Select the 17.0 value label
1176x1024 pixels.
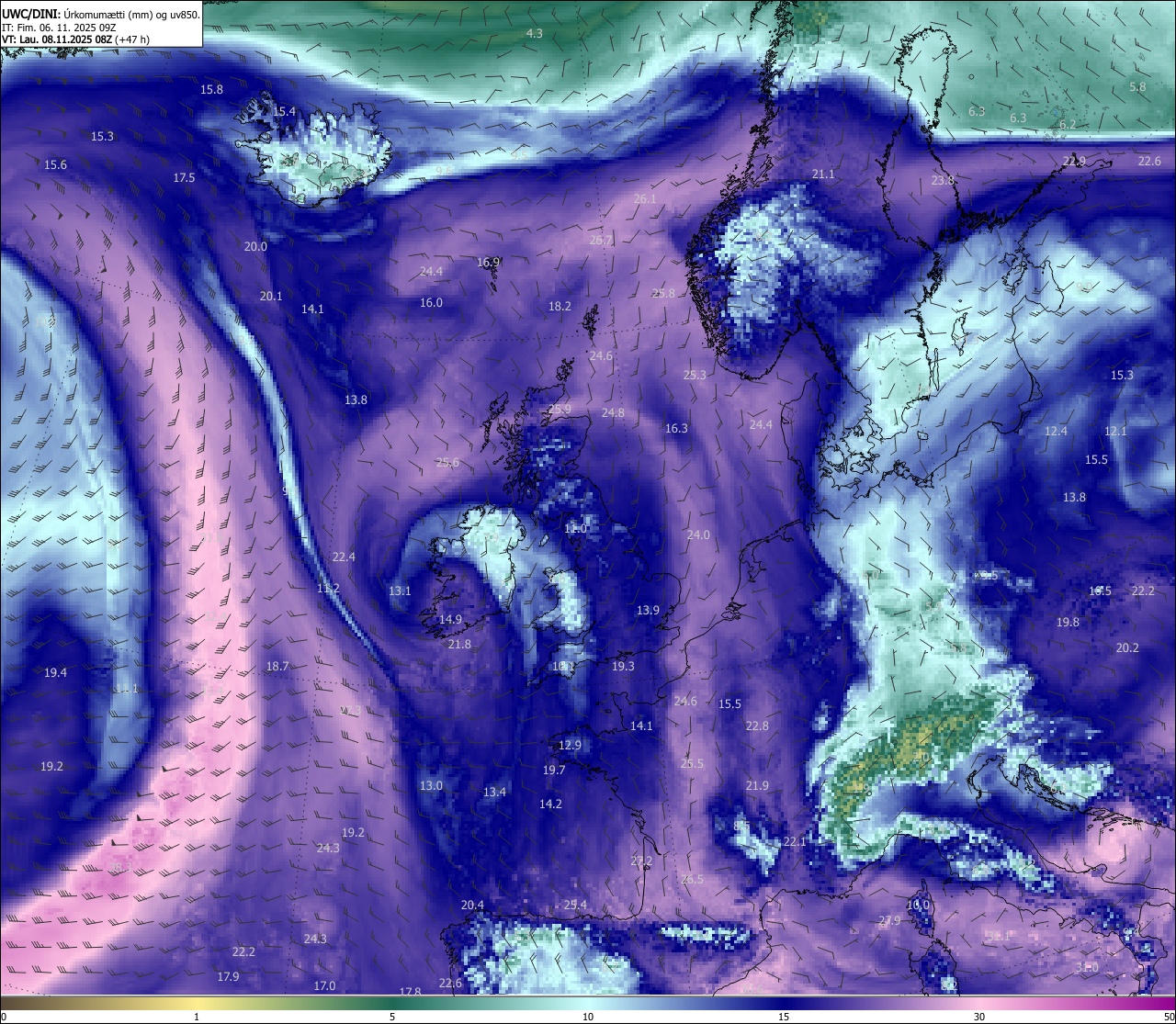[324, 985]
